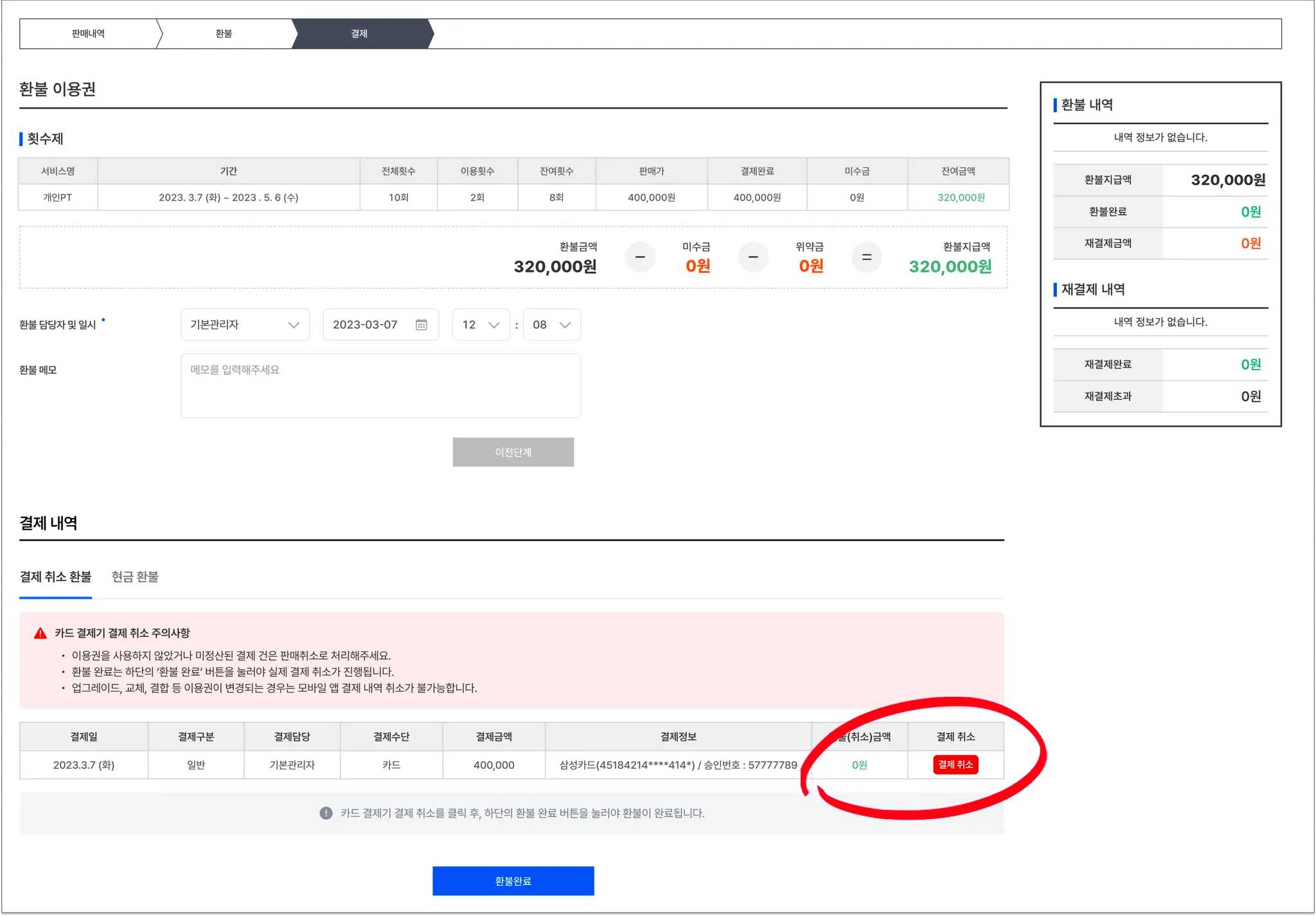Click the gray 이전단계 button
The image size is (1316, 916).
click(513, 452)
